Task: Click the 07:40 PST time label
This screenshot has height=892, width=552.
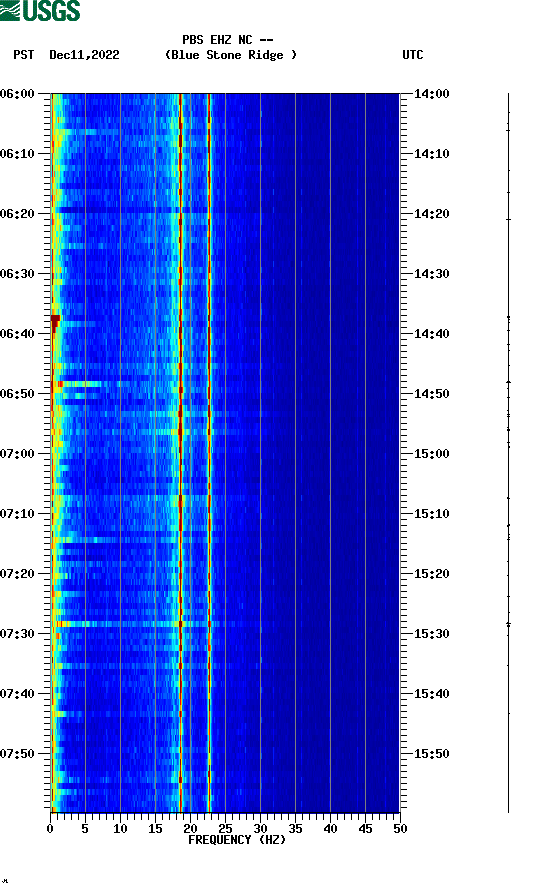Action: click(17, 693)
